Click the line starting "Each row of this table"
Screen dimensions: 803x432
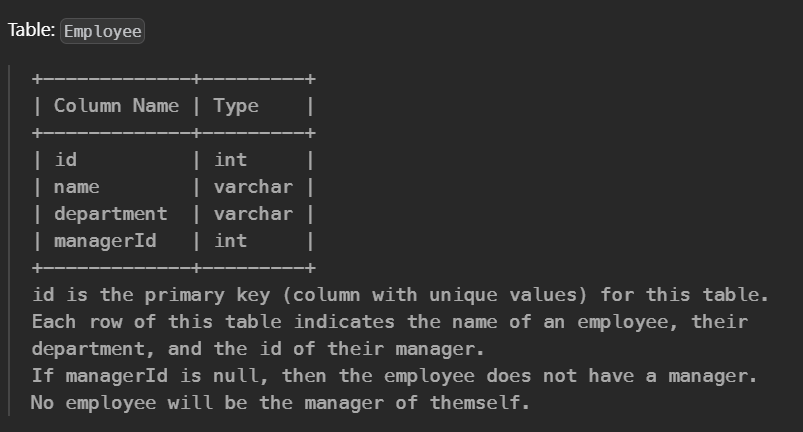[390, 322]
